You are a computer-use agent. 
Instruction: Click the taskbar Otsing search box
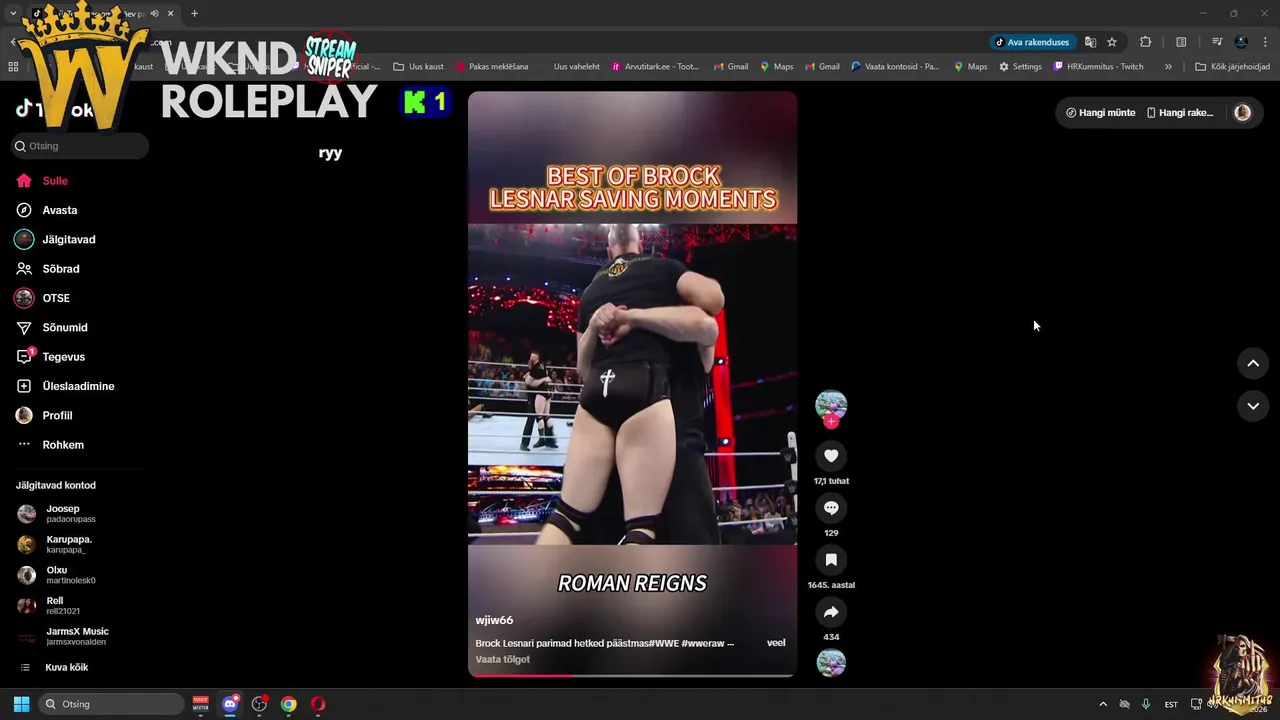click(112, 704)
